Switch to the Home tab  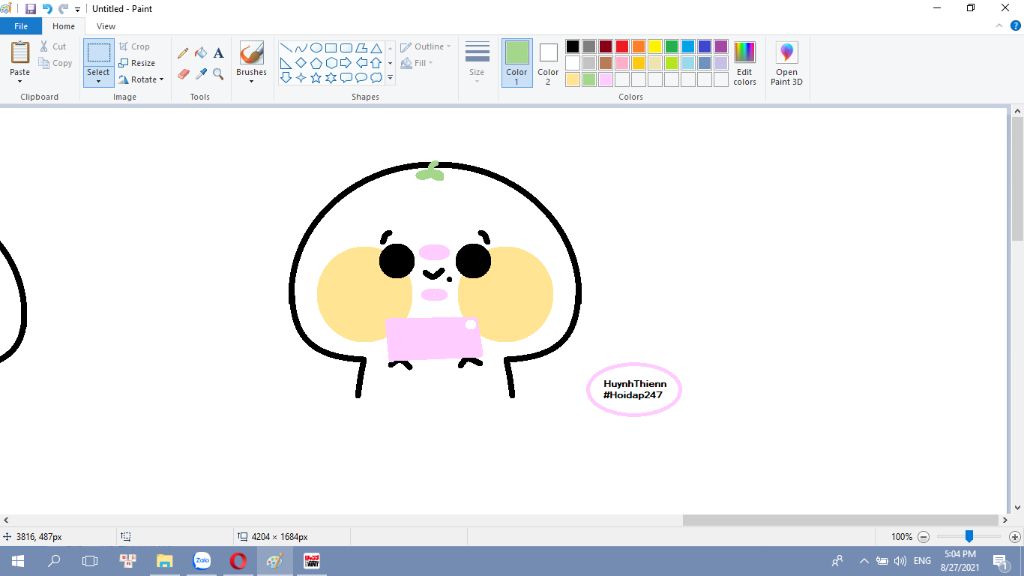(x=63, y=26)
